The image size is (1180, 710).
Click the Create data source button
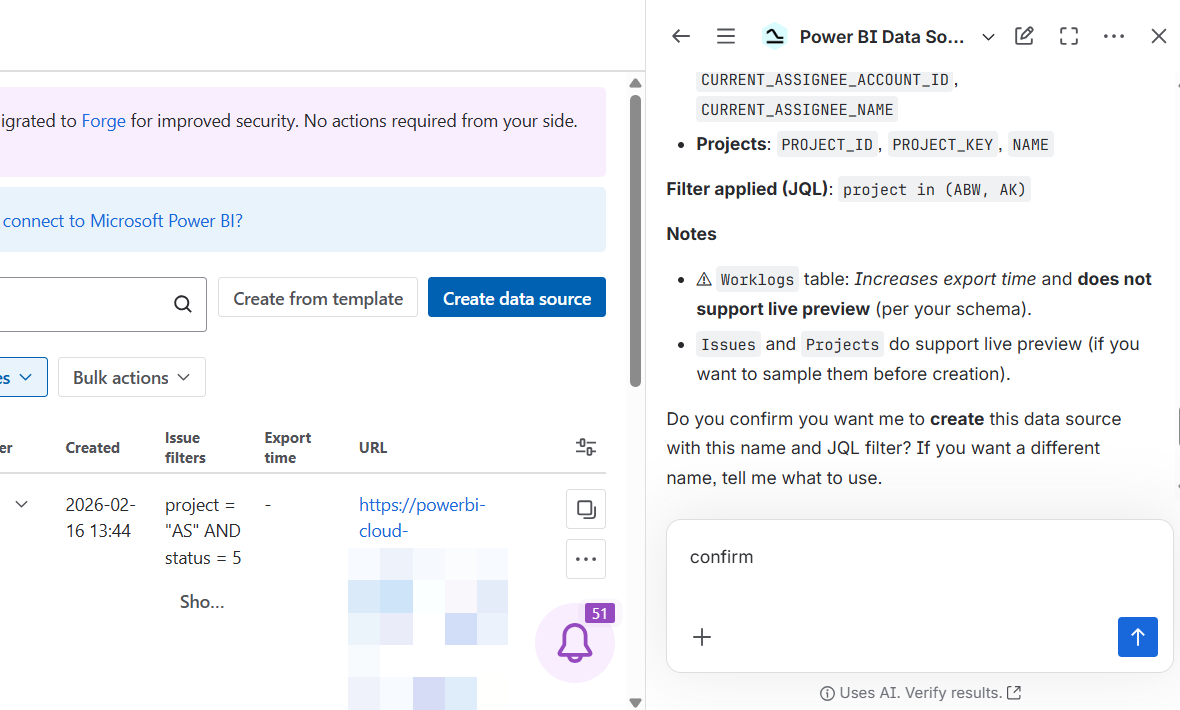[x=516, y=298]
